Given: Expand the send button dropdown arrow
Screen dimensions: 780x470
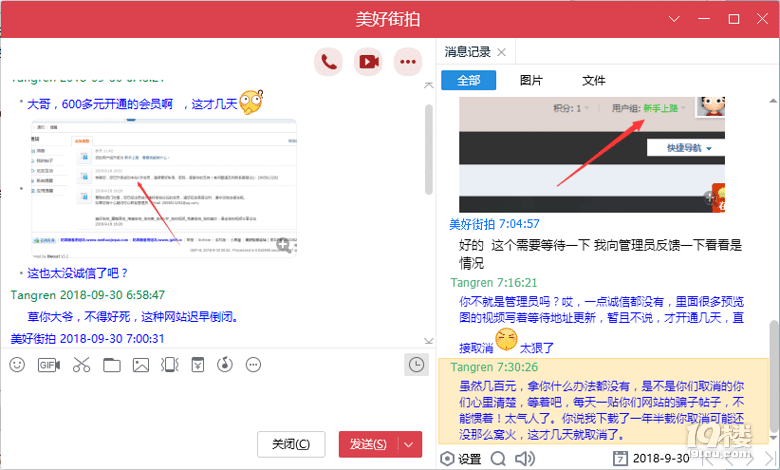Looking at the screenshot, I should [410, 444].
